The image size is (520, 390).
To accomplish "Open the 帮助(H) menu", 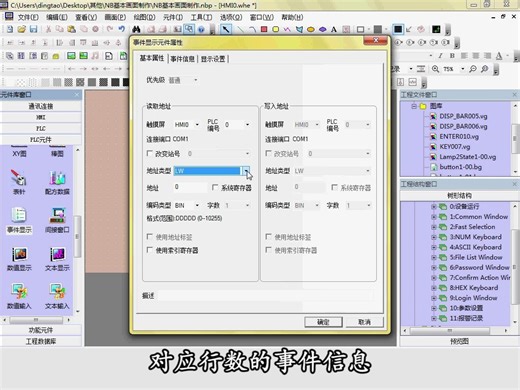I will 292,17.
